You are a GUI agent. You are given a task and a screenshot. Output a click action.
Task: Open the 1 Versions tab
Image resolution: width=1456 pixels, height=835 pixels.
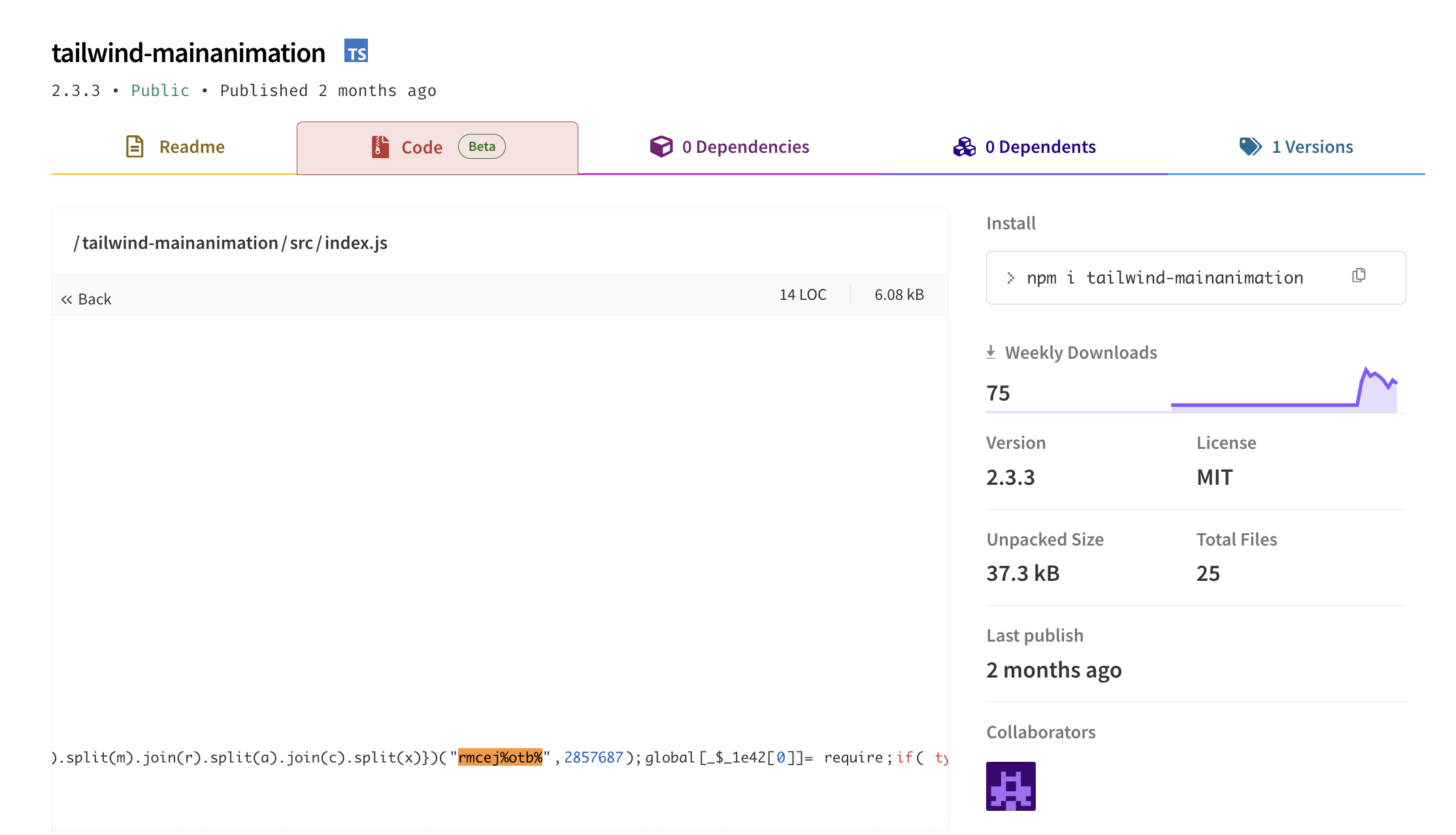(1312, 146)
